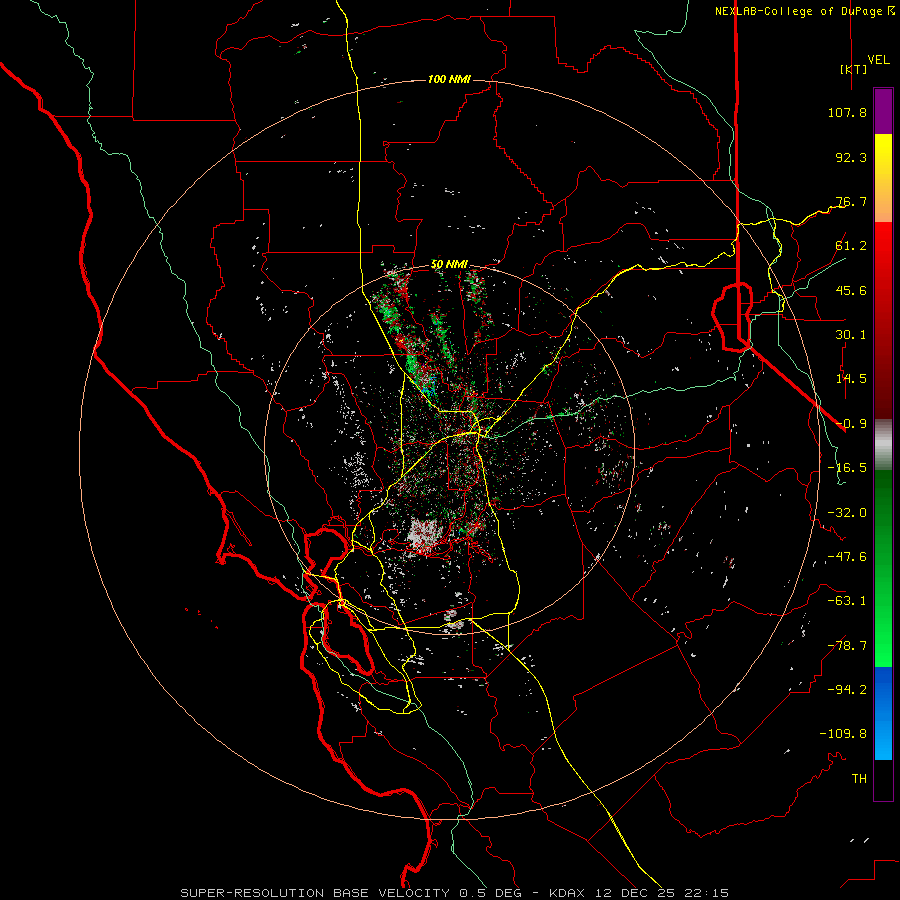Pick the dark TH segment of the color bar
The height and width of the screenshot is (900, 900).
[883, 780]
